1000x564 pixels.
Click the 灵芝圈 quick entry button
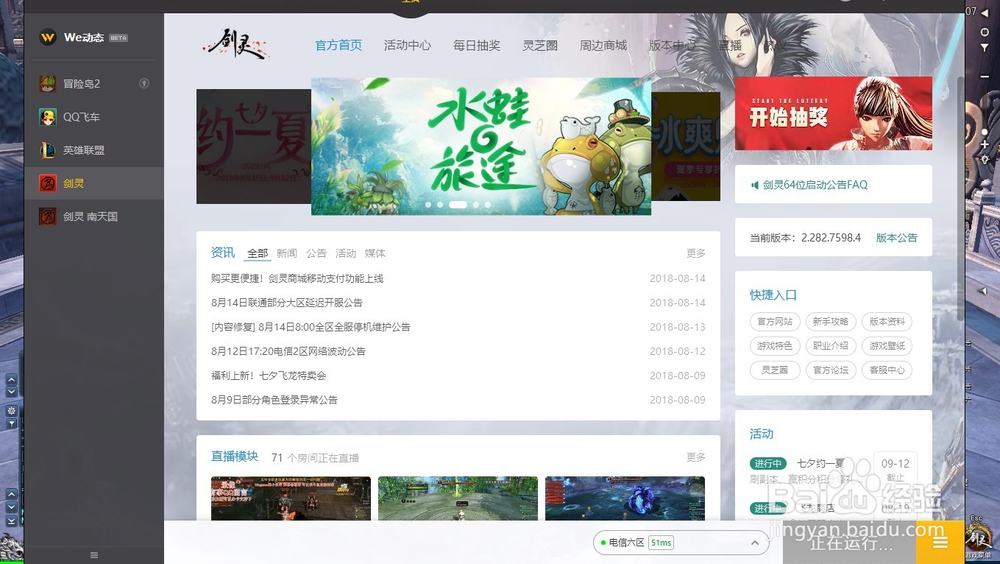(x=775, y=370)
